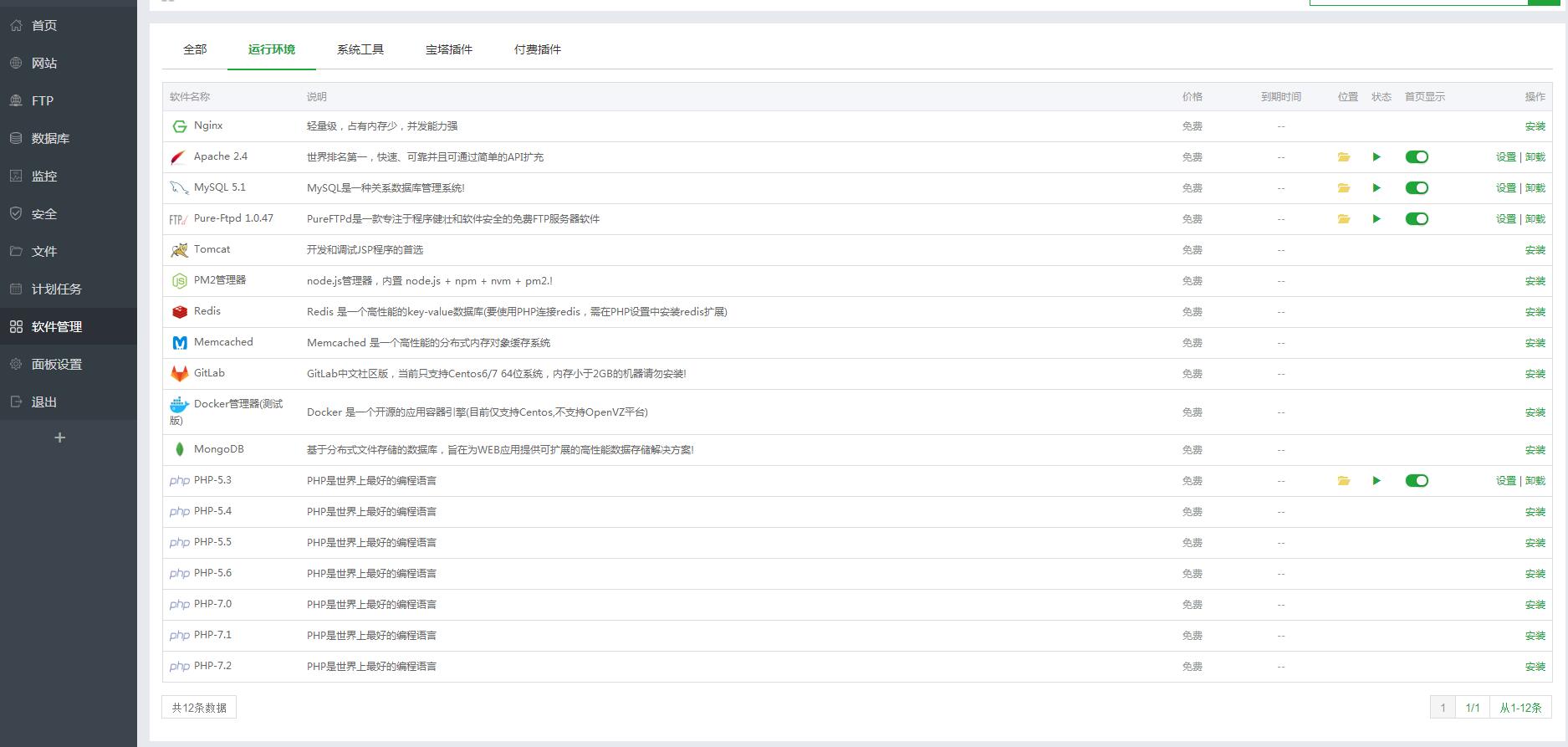
Task: Open 监控 in the sidebar
Action: click(69, 176)
